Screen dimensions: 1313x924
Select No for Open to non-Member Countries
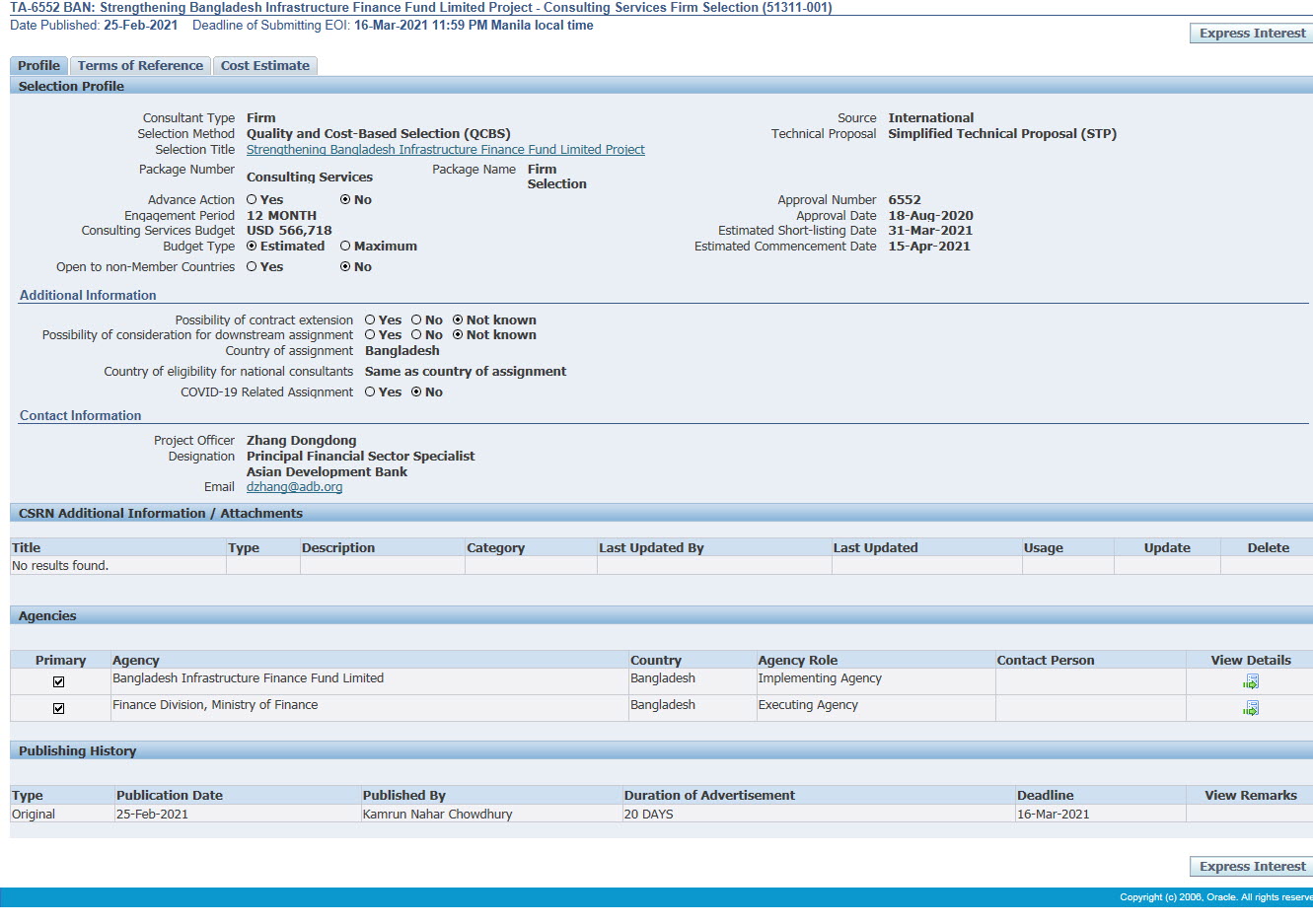pos(345,266)
